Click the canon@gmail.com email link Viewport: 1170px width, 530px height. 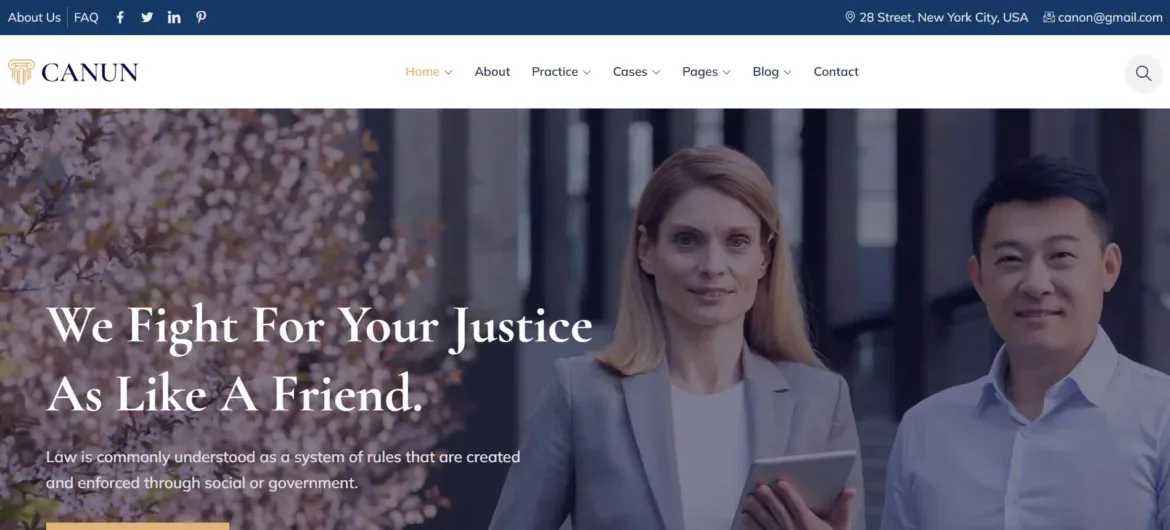(x=1110, y=17)
